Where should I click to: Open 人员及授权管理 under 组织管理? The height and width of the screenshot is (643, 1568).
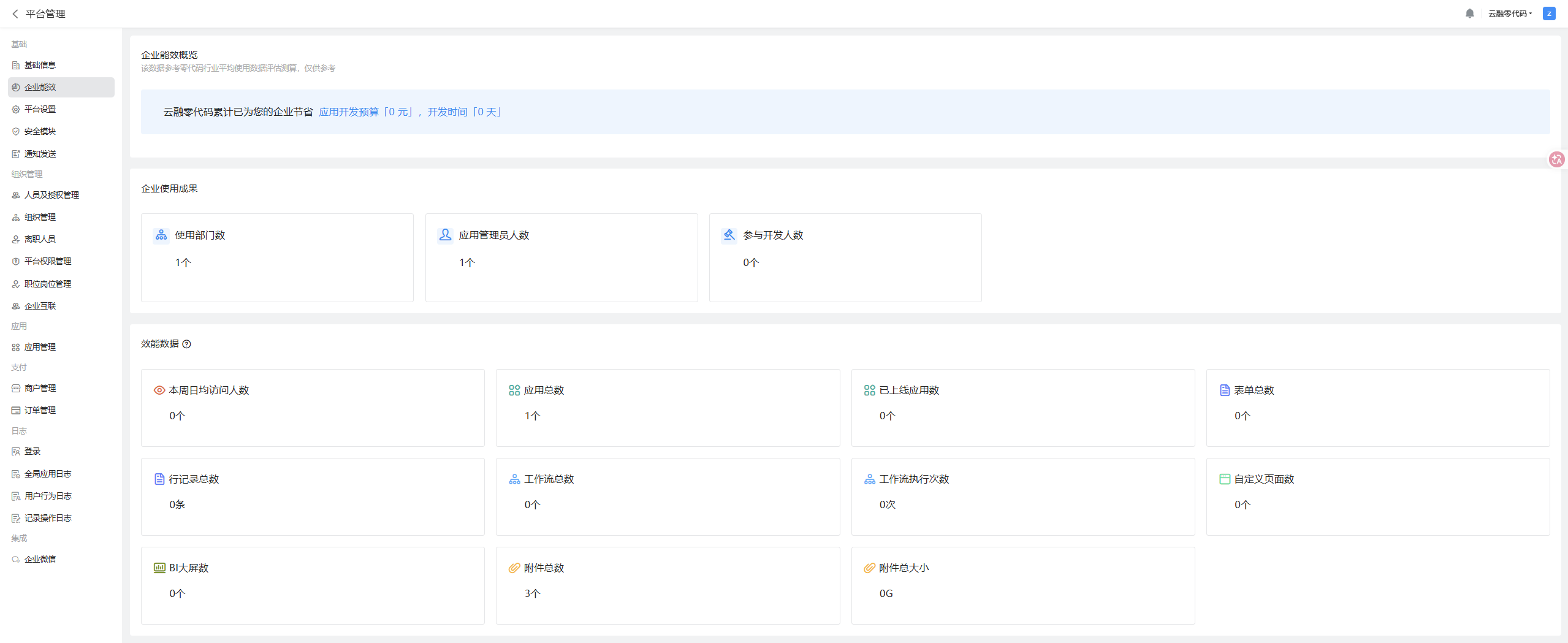point(52,194)
